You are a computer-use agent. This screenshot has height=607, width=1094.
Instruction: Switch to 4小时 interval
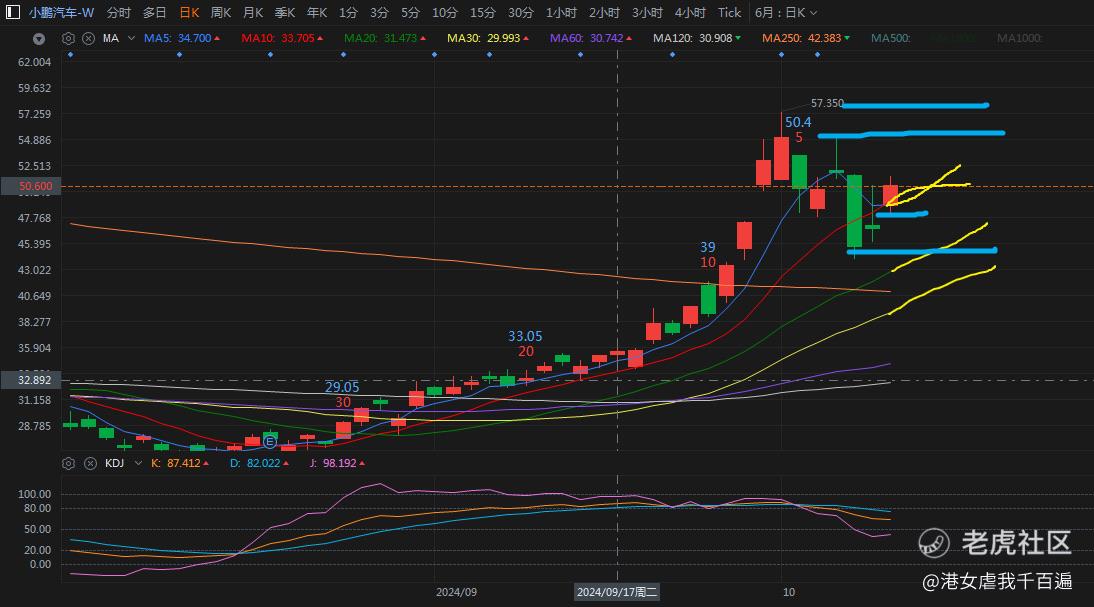pos(690,13)
